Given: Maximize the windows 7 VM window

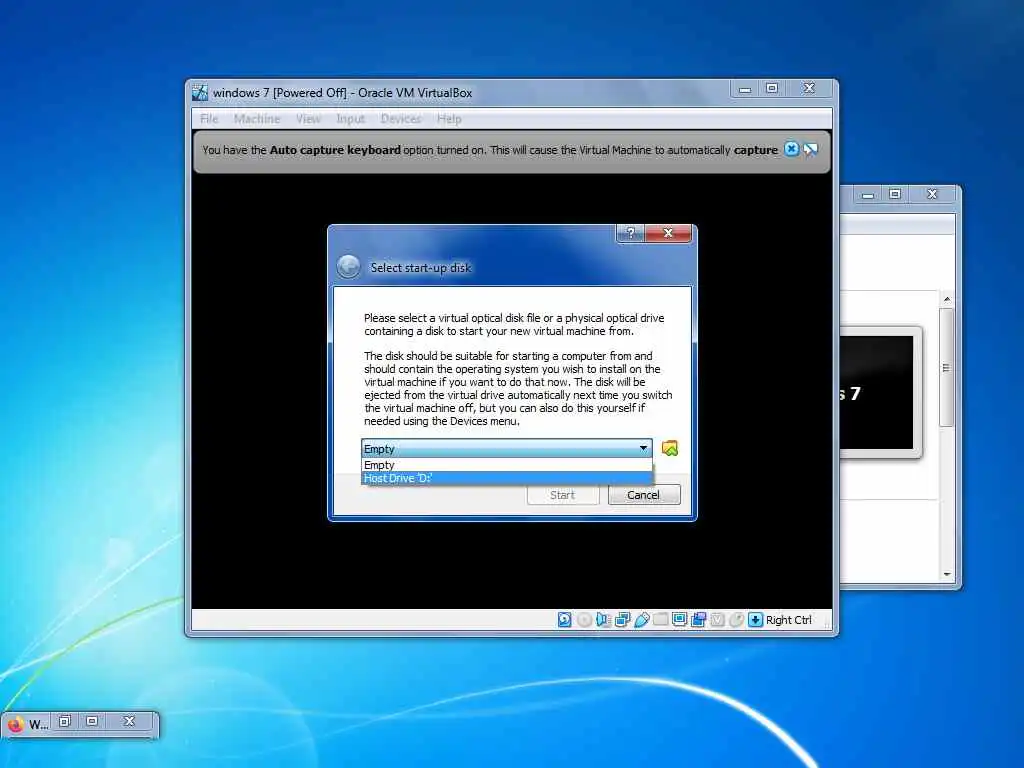Looking at the screenshot, I should point(772,89).
